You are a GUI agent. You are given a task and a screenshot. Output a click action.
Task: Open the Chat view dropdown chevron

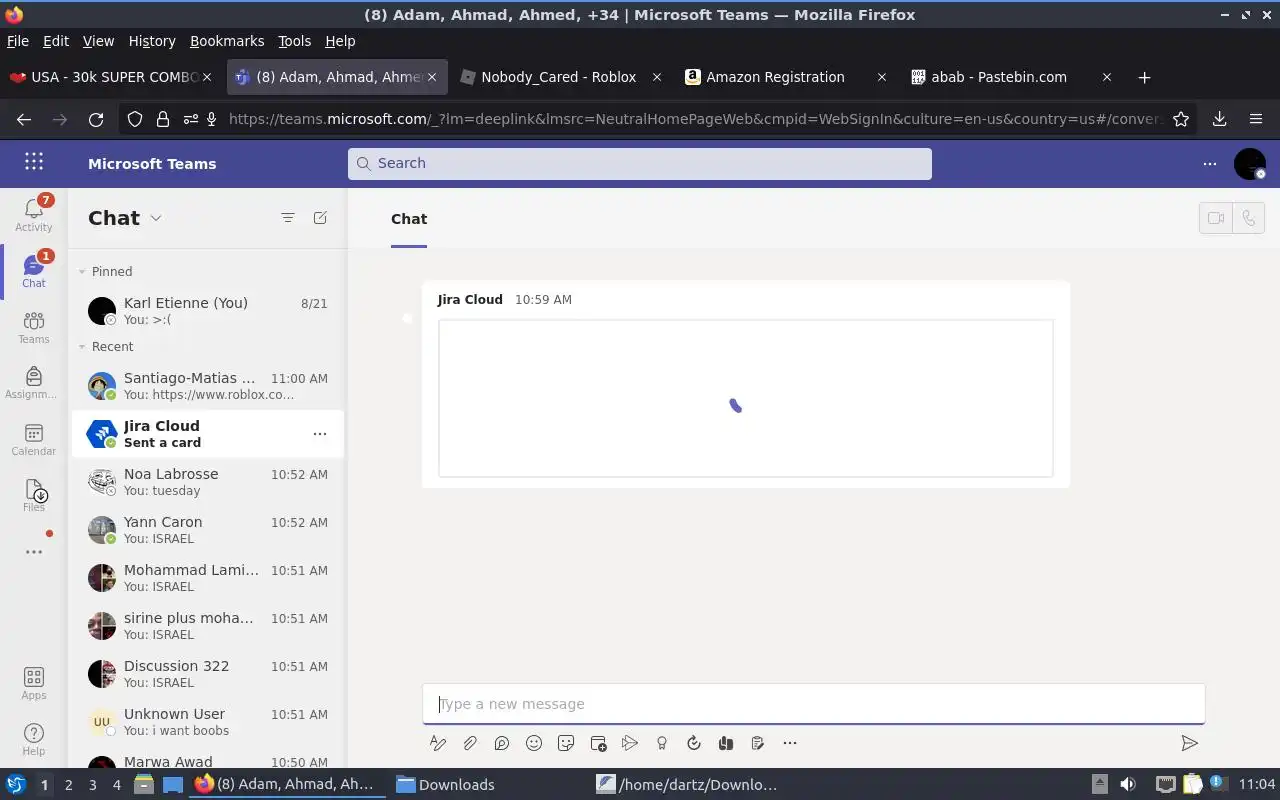coord(156,218)
